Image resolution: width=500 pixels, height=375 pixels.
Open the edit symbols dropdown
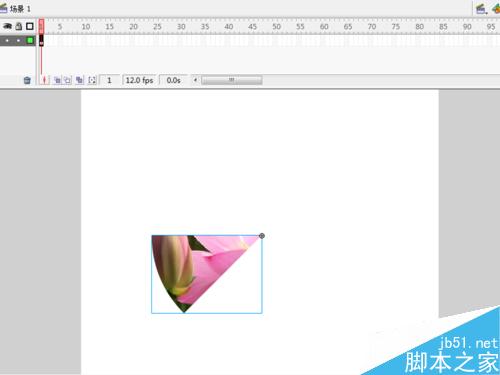(x=496, y=8)
